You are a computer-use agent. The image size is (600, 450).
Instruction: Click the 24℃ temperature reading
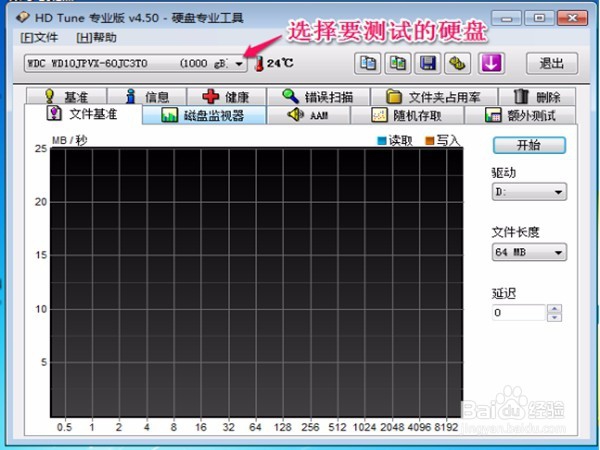[x=280, y=63]
